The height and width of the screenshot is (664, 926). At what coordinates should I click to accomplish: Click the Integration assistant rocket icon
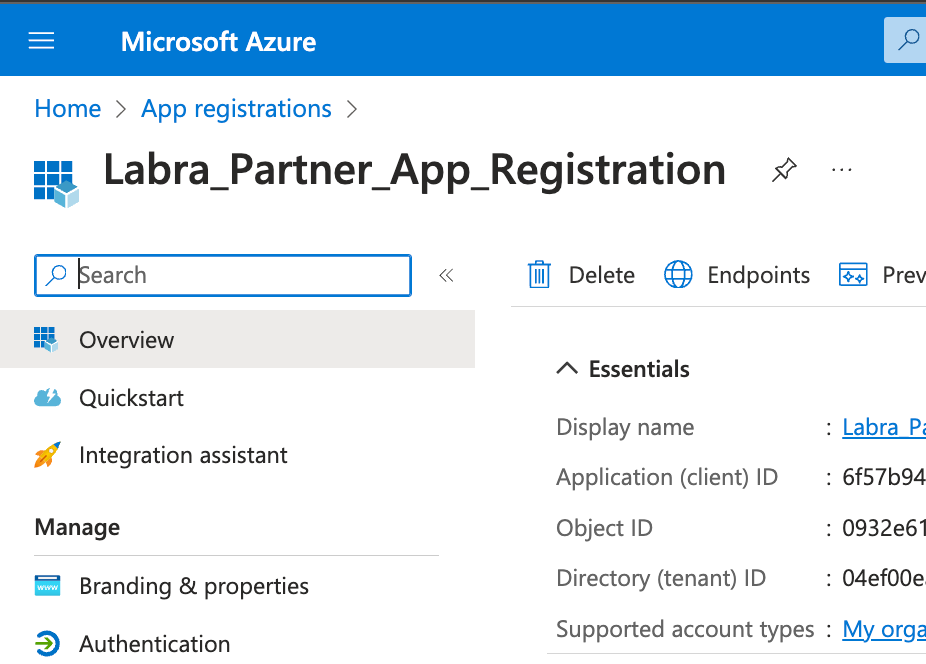click(47, 455)
